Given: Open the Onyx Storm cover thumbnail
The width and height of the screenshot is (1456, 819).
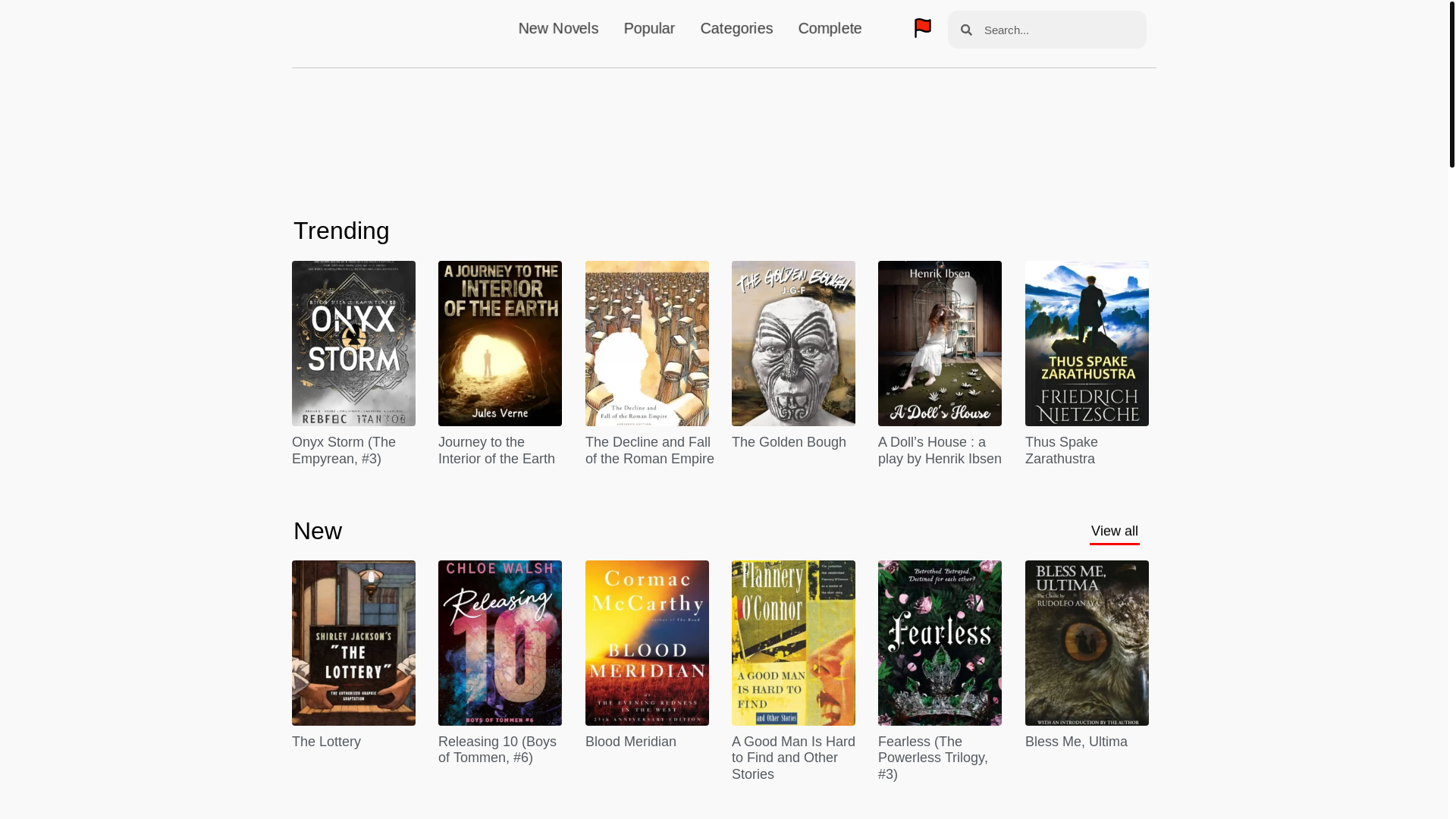Looking at the screenshot, I should click(x=353, y=344).
